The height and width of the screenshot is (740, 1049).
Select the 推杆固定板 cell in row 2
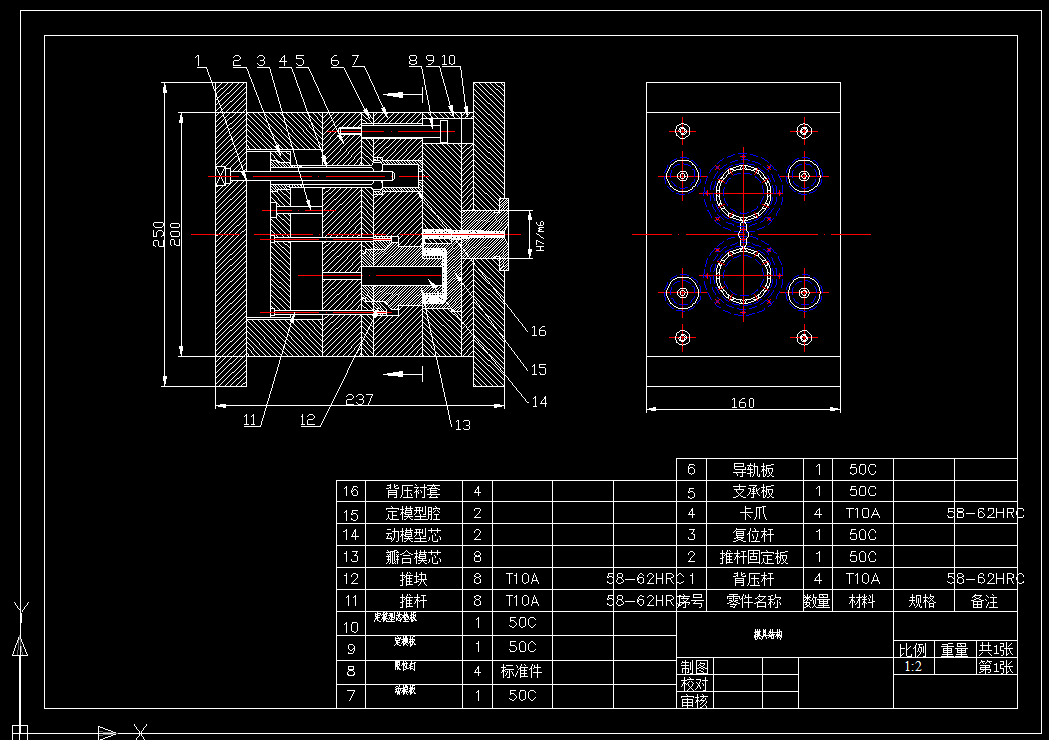(x=754, y=557)
